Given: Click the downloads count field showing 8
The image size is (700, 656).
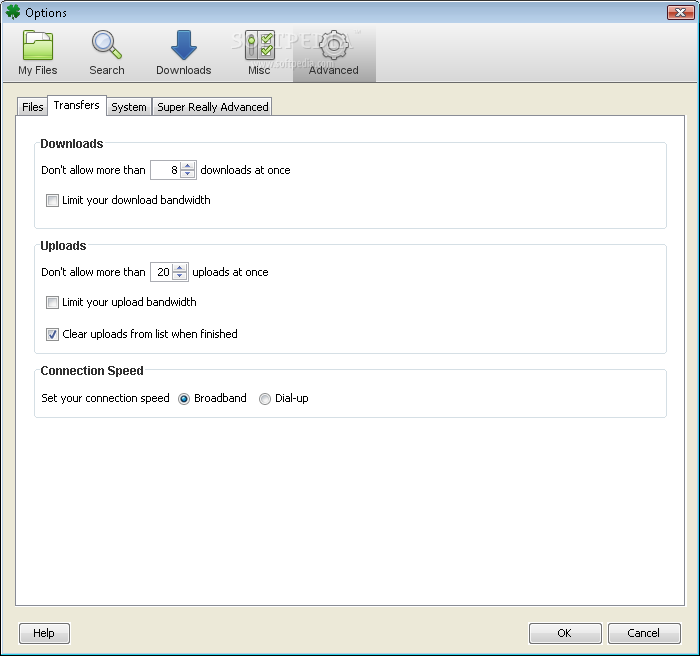Looking at the screenshot, I should (x=166, y=170).
